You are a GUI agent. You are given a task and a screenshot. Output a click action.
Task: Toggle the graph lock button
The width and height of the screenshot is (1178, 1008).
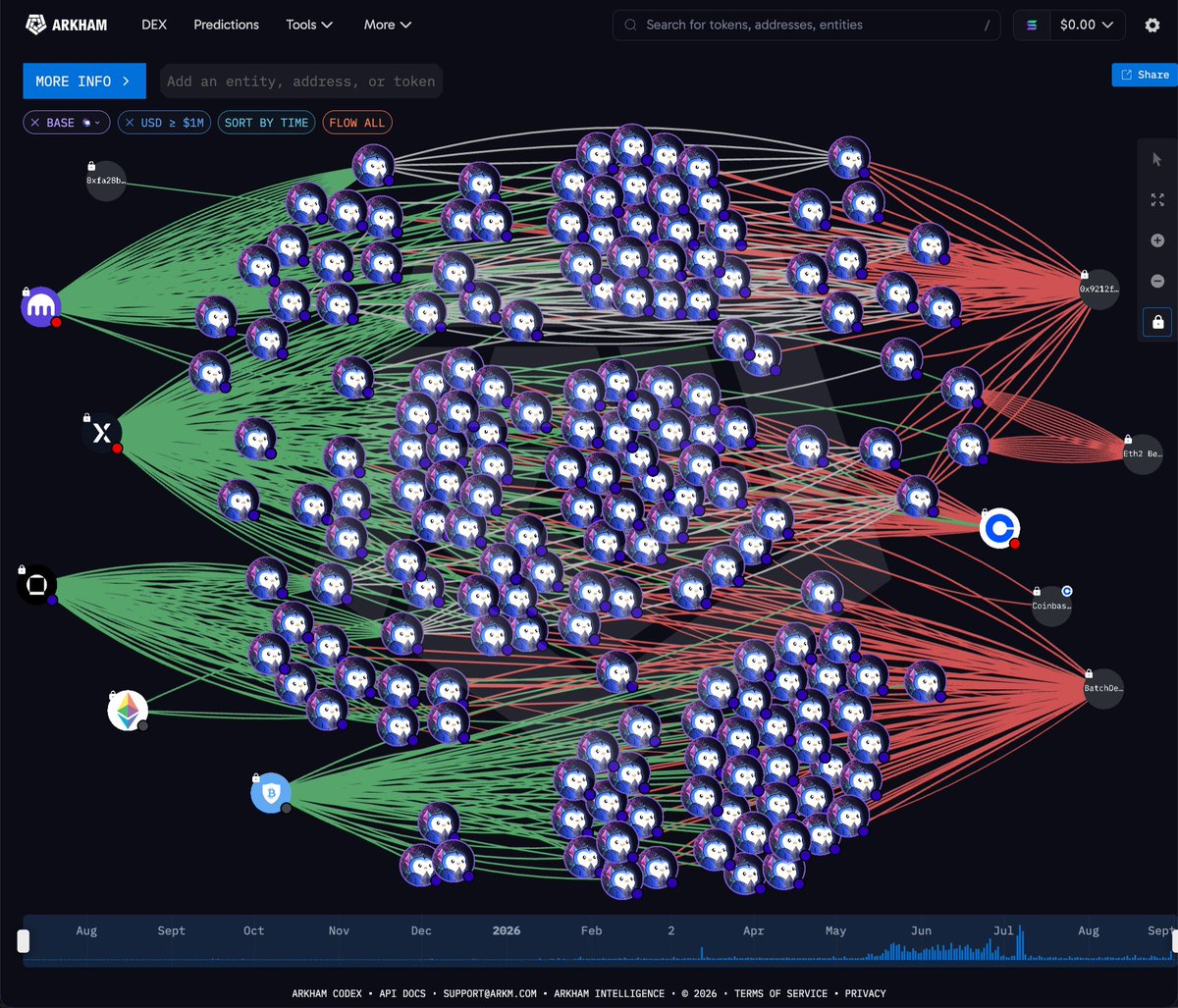click(1157, 322)
